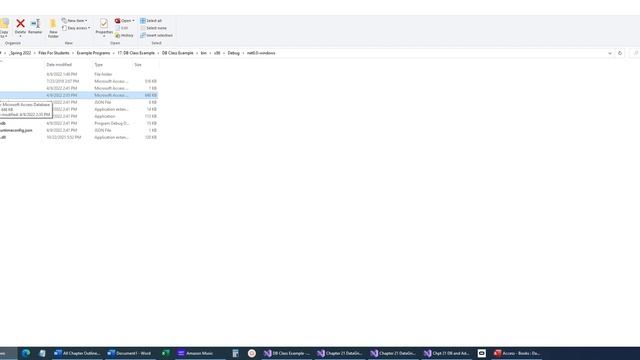Create a New folder from the ribbon
Screen dimensions: 640x360
pyautogui.click(x=53, y=28)
